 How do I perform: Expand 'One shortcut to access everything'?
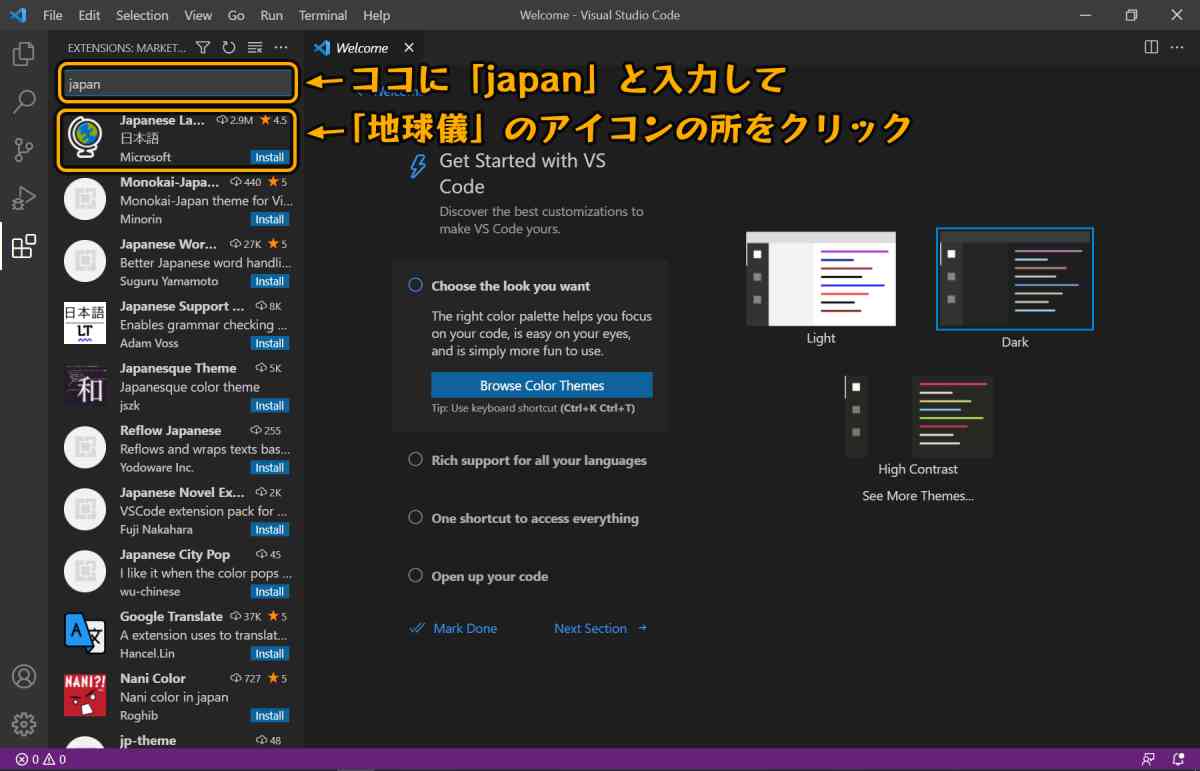[535, 518]
